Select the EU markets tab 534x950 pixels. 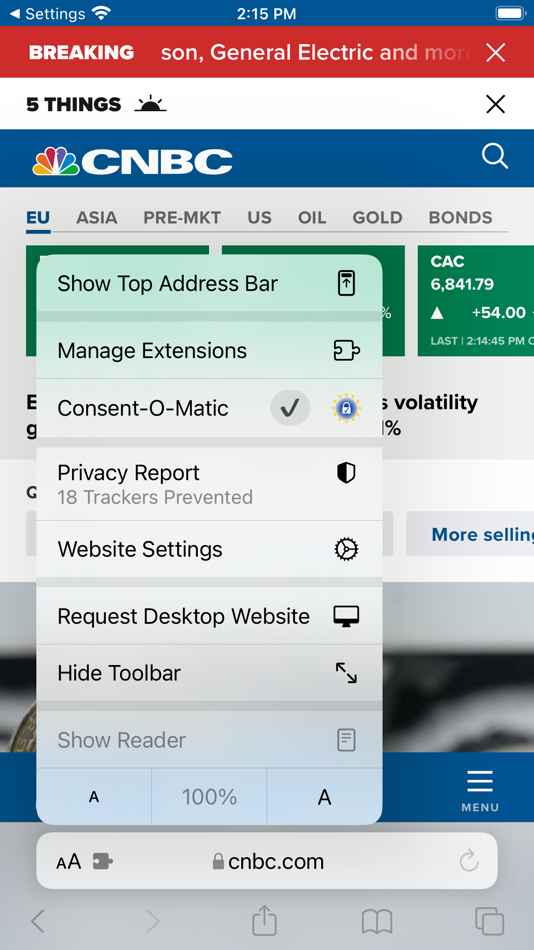pyautogui.click(x=38, y=218)
